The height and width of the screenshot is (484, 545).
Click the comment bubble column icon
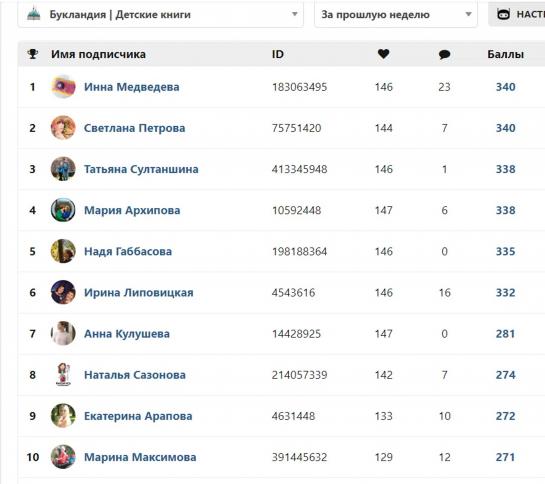tap(444, 54)
